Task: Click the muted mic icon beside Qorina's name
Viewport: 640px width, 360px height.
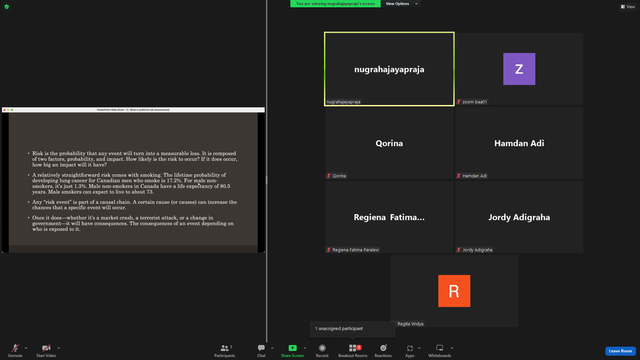Action: click(329, 176)
